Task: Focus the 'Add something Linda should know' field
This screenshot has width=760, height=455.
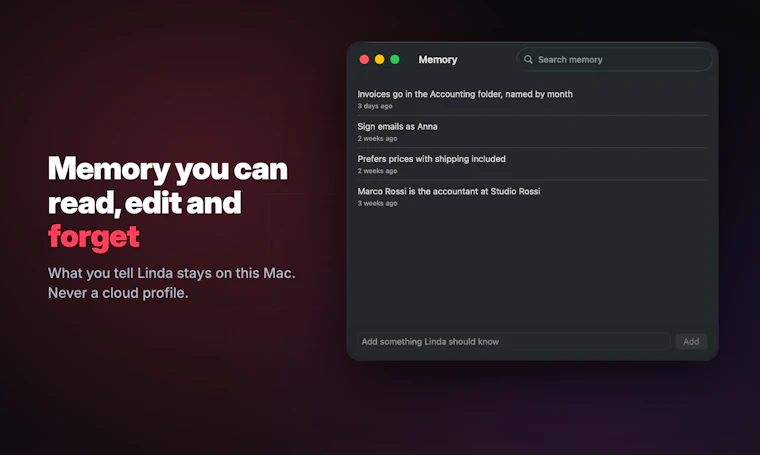Action: (513, 342)
